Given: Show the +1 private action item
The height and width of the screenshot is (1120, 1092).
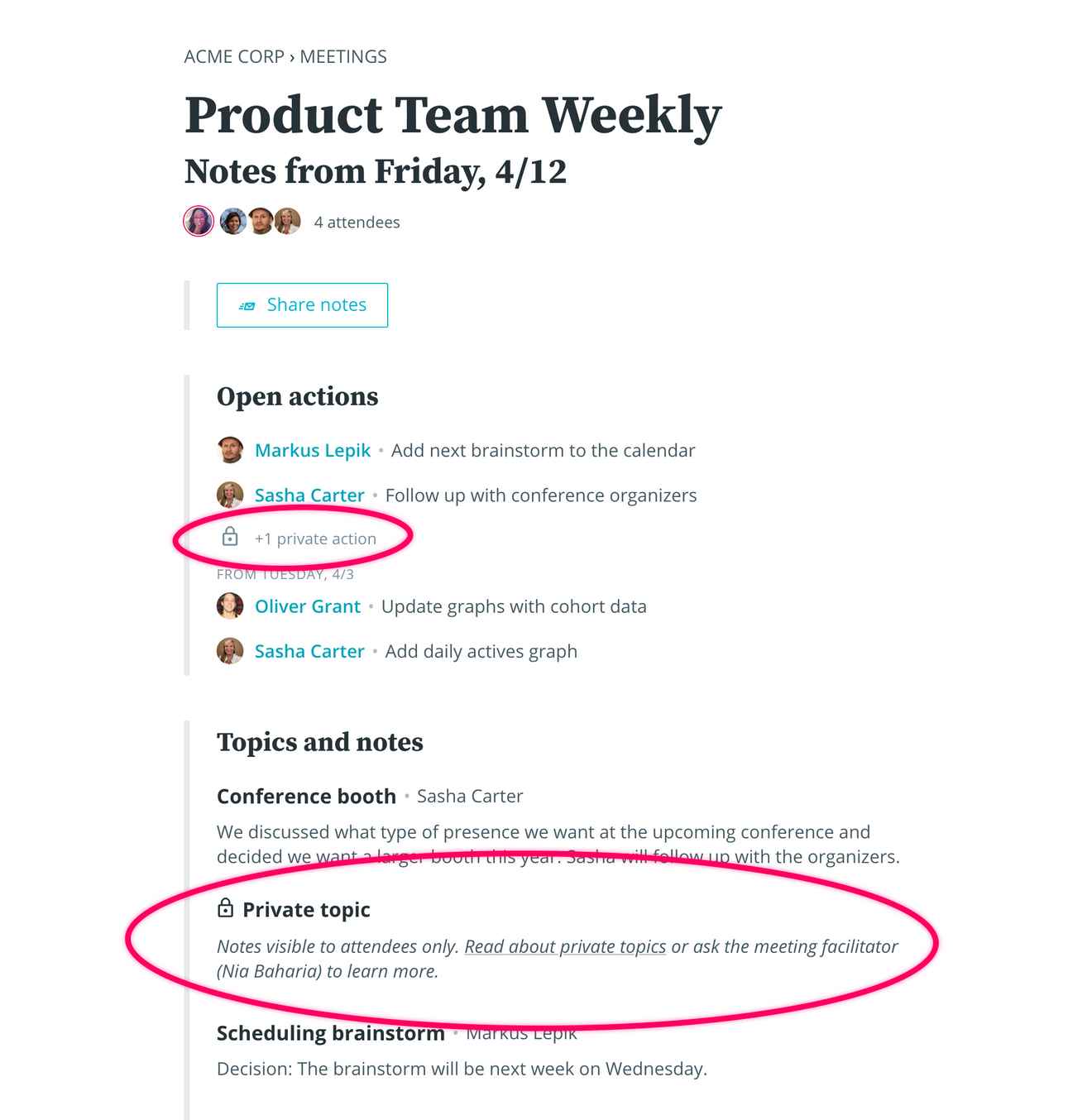Looking at the screenshot, I should [x=315, y=538].
